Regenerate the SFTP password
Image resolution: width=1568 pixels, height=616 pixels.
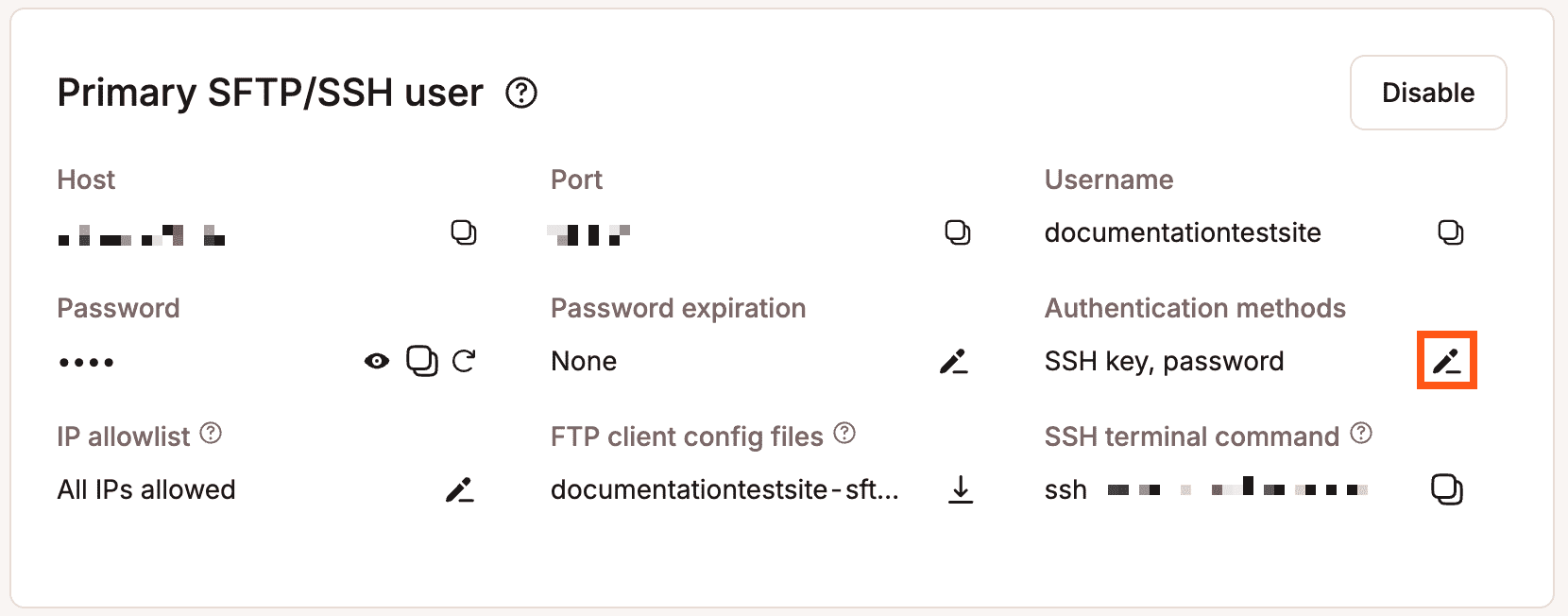tap(464, 361)
